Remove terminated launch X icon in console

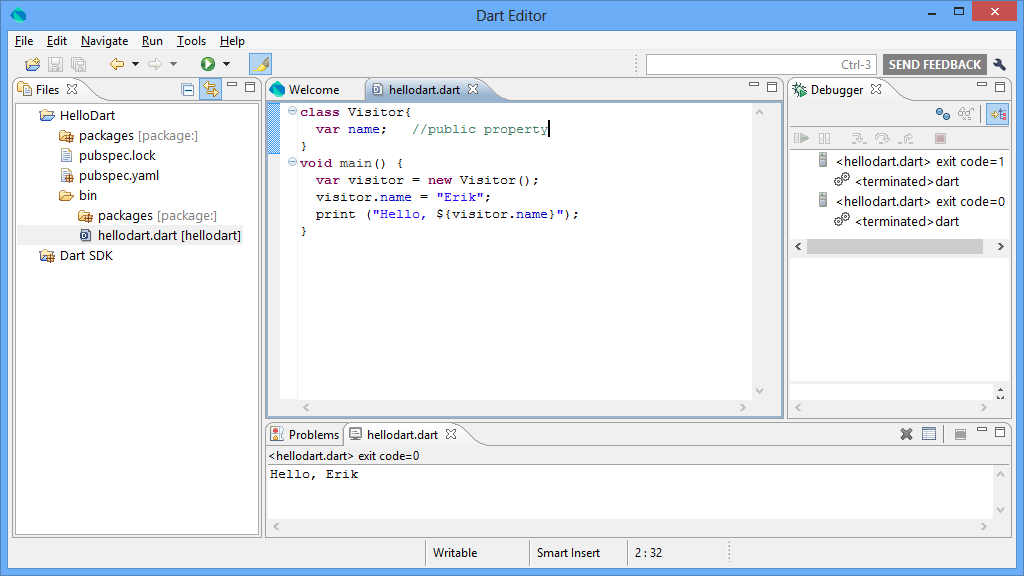coord(906,434)
